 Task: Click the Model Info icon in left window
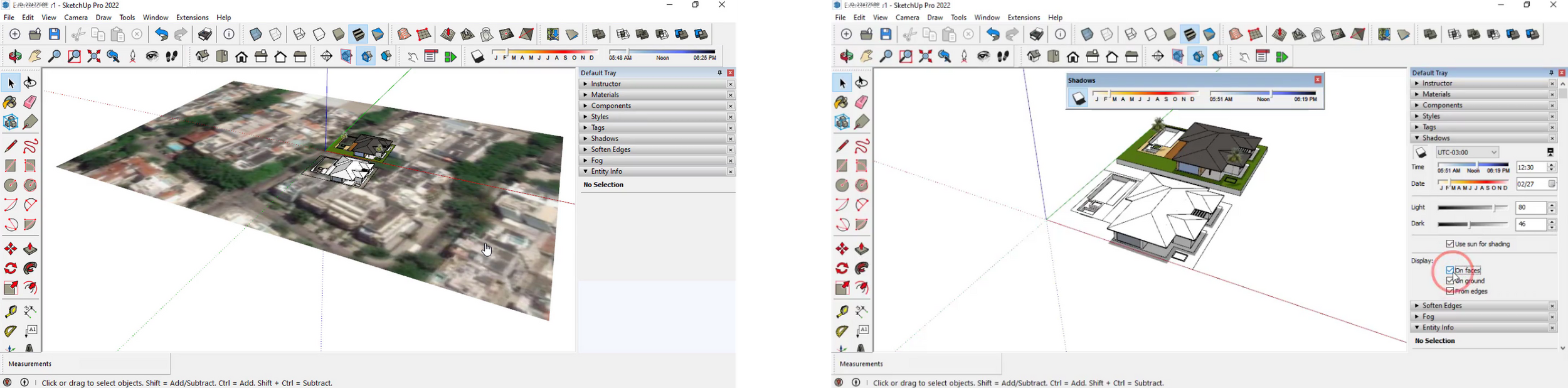click(x=230, y=35)
